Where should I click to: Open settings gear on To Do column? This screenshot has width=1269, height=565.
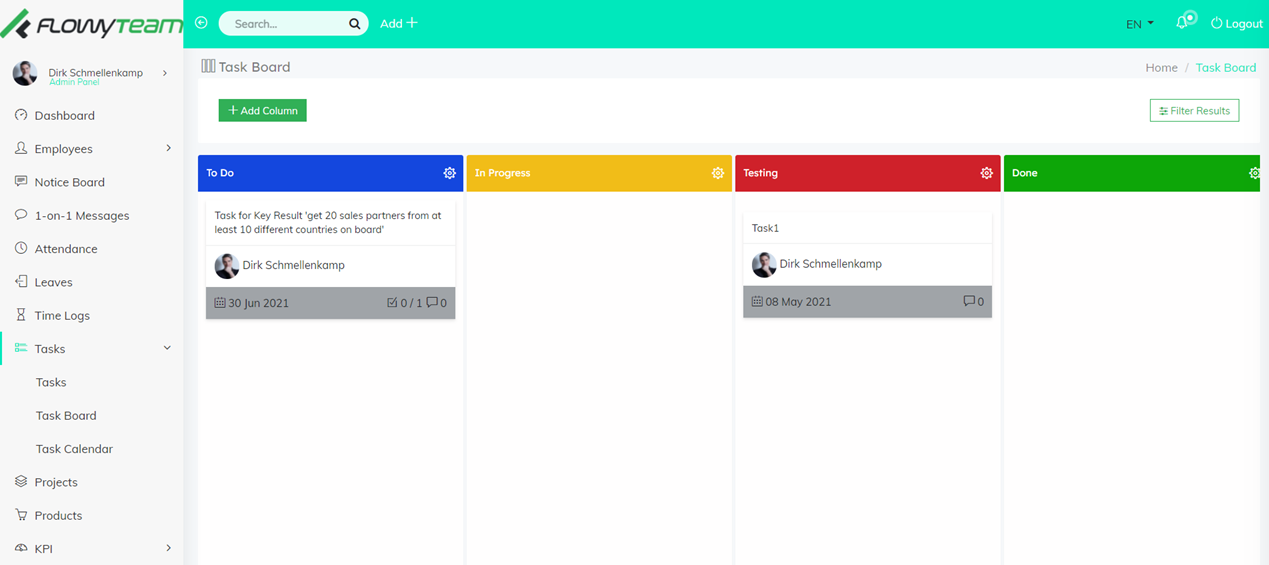click(449, 173)
